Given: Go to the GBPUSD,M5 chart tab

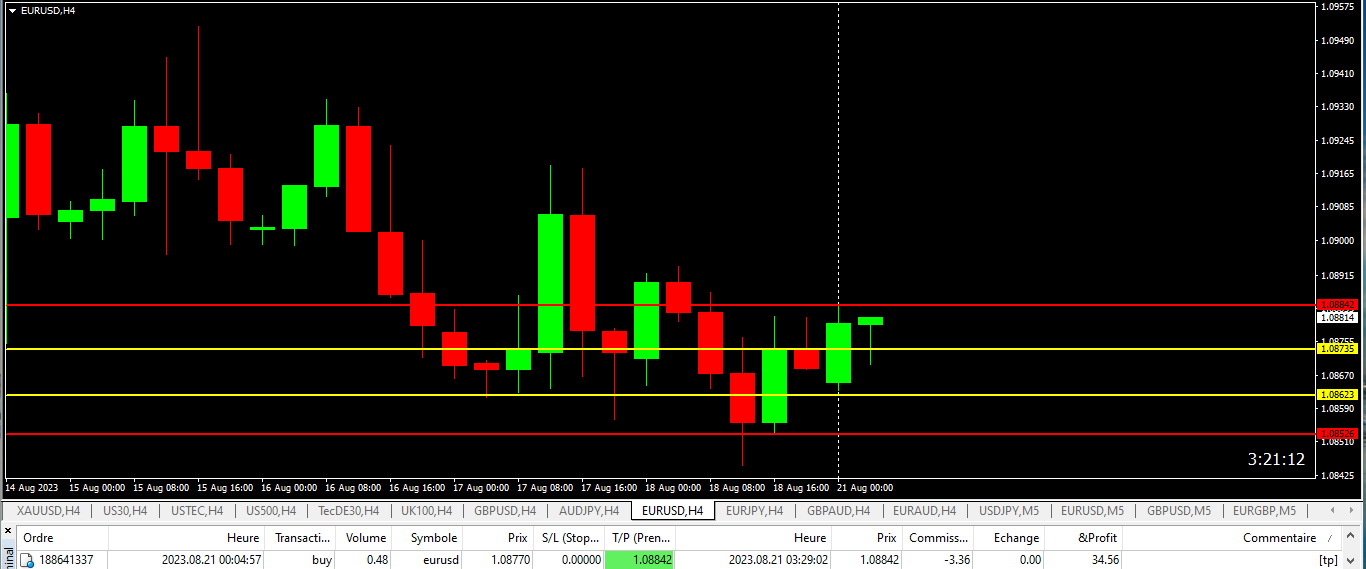Looking at the screenshot, I should pyautogui.click(x=1179, y=511).
